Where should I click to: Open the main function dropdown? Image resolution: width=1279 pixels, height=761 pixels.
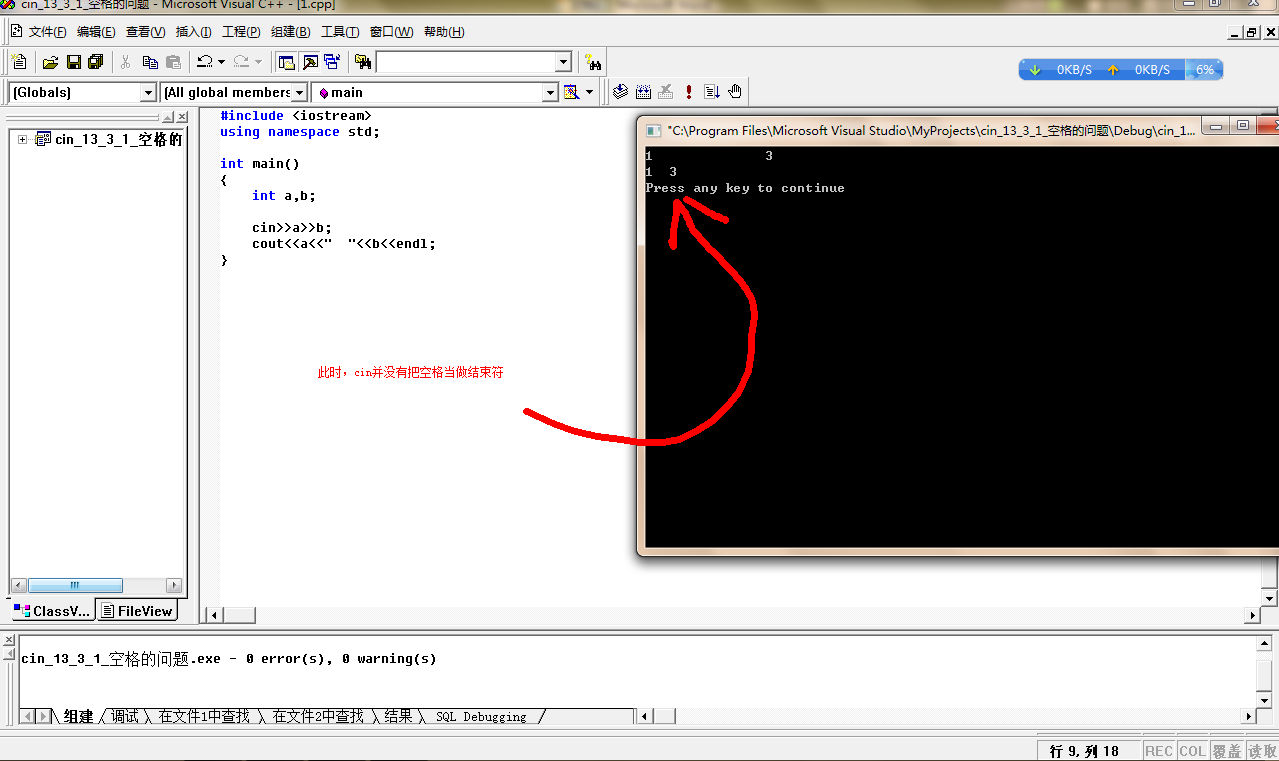pos(549,92)
